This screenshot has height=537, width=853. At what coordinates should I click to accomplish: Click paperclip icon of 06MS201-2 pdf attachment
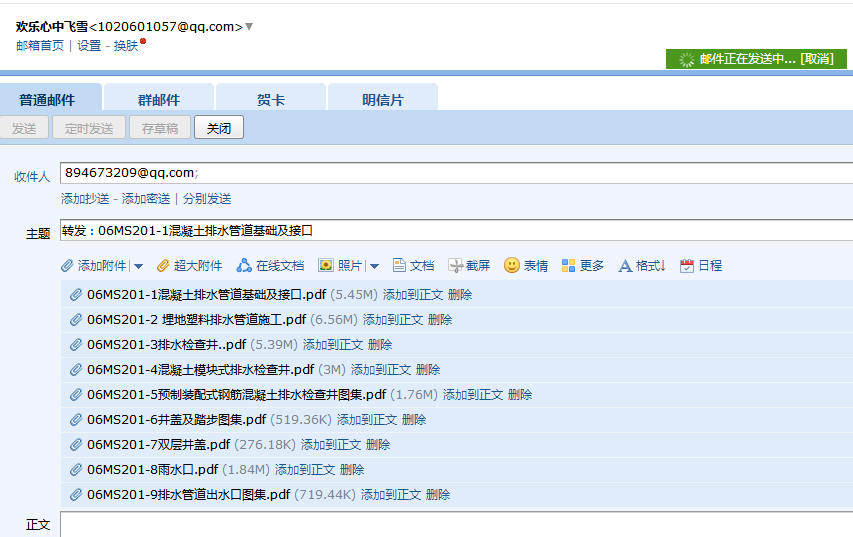point(76,320)
